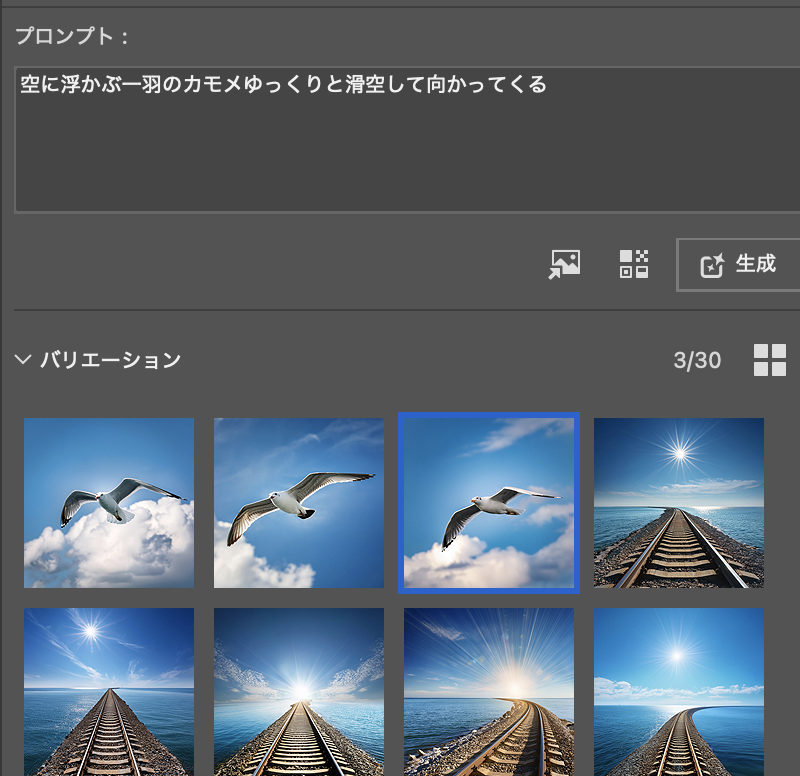Click the 生成 (Generate) button
800x776 pixels.
pos(738,264)
